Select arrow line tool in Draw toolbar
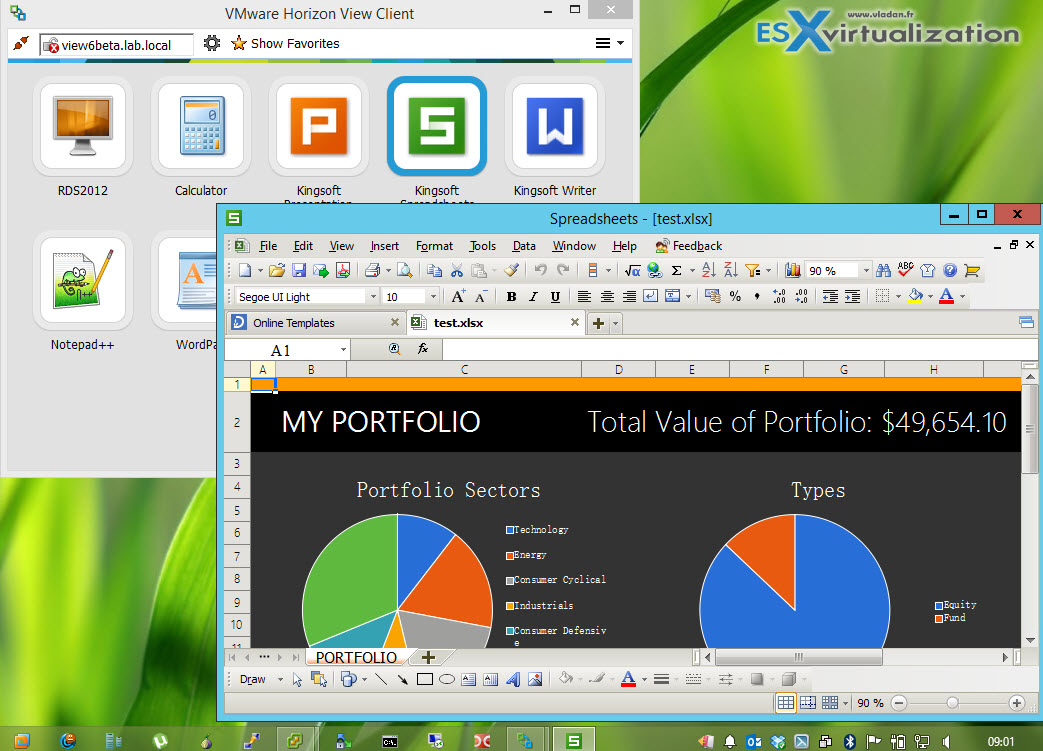The height and width of the screenshot is (751, 1043). [402, 679]
